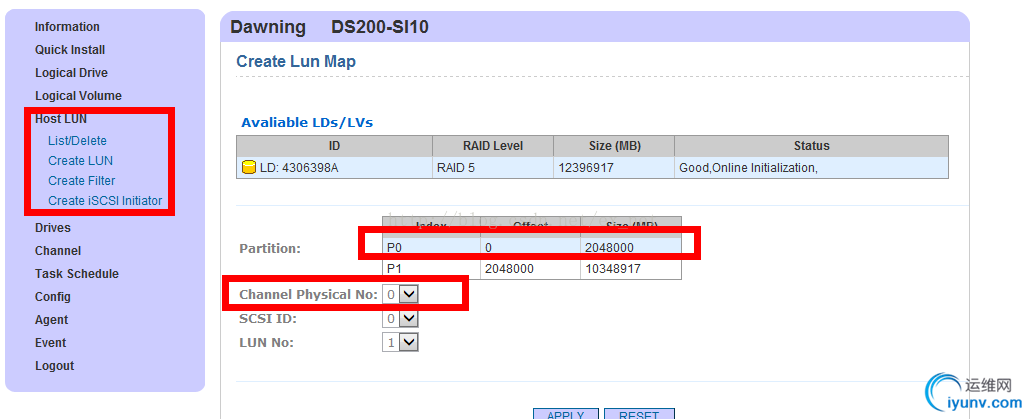This screenshot has width=1028, height=419.
Task: Click the RAID Level column header
Action: [493, 146]
